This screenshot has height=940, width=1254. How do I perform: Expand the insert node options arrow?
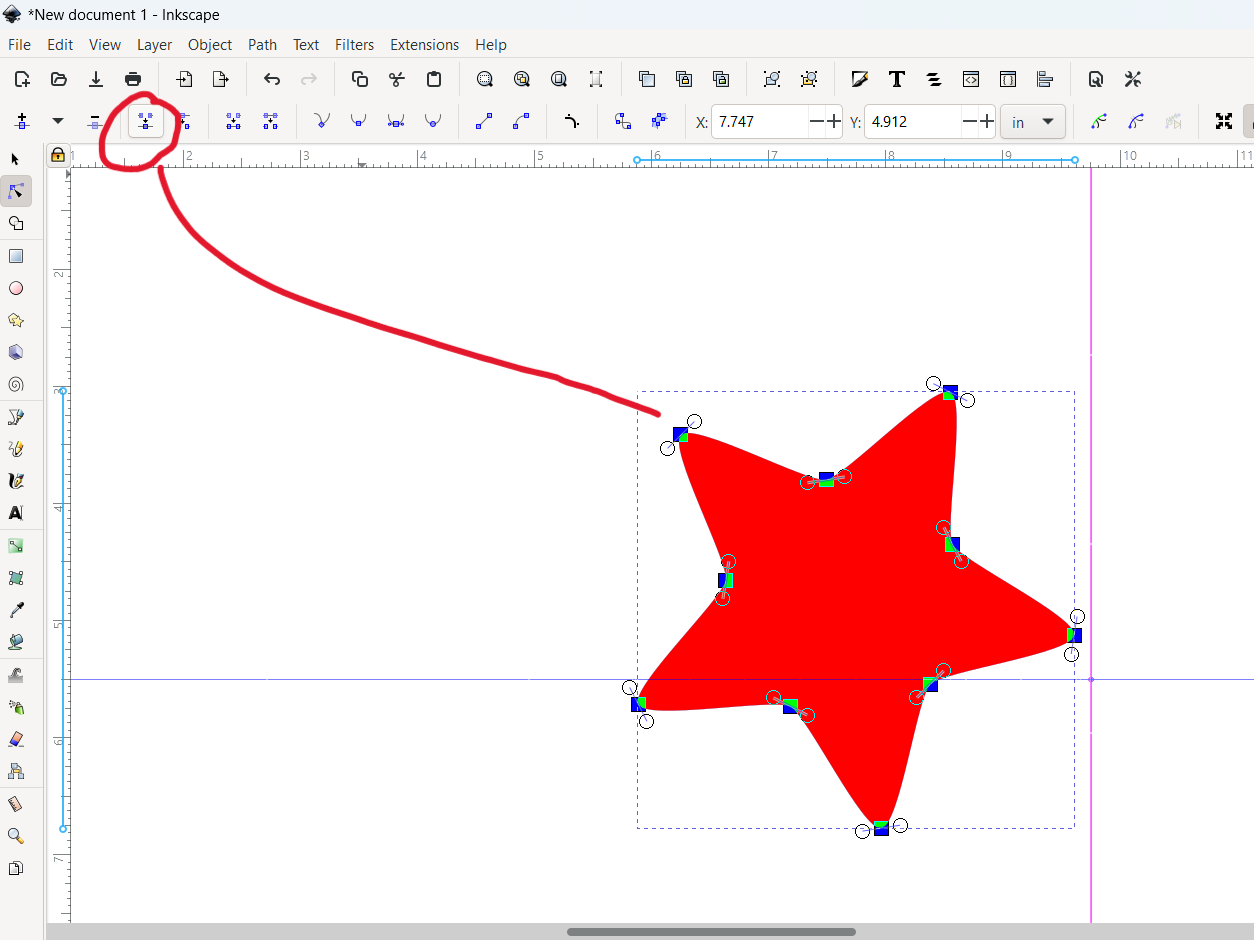58,121
